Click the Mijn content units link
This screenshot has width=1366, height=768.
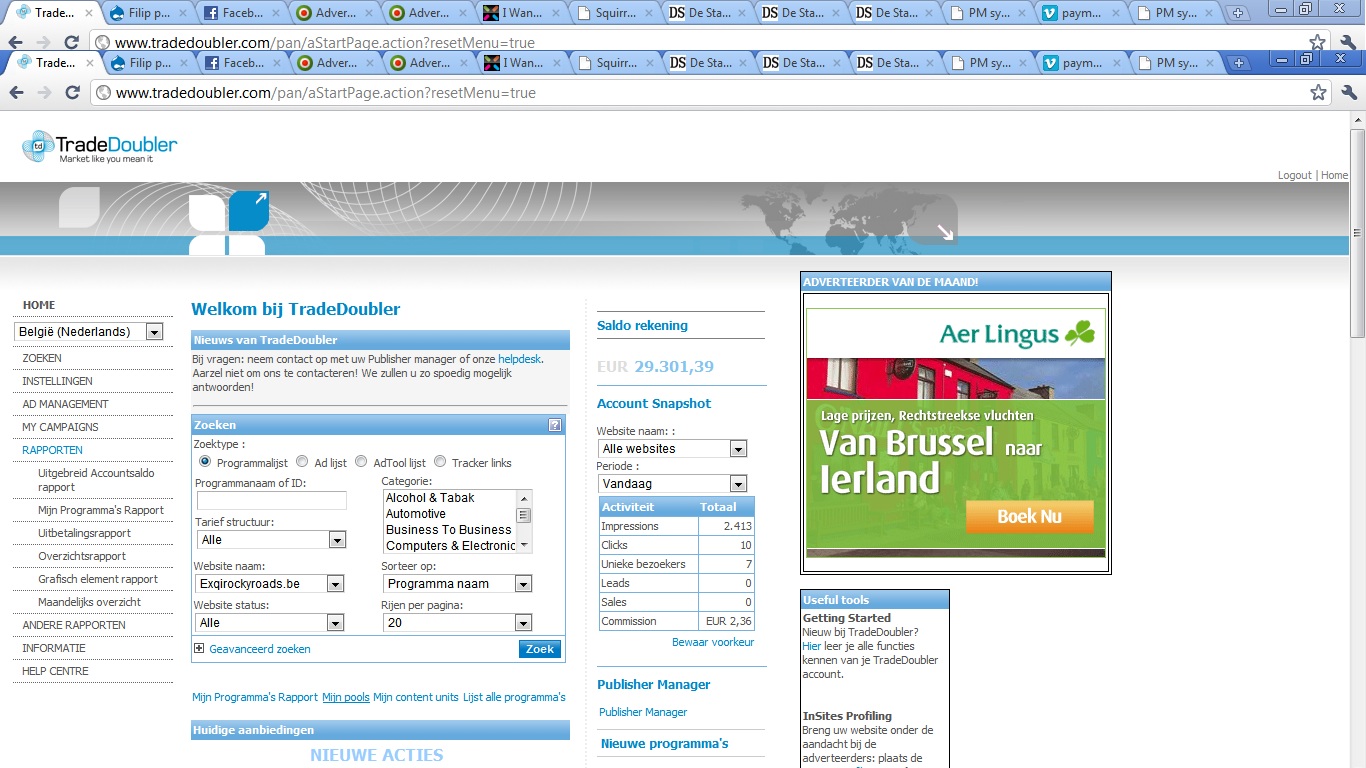tap(416, 697)
